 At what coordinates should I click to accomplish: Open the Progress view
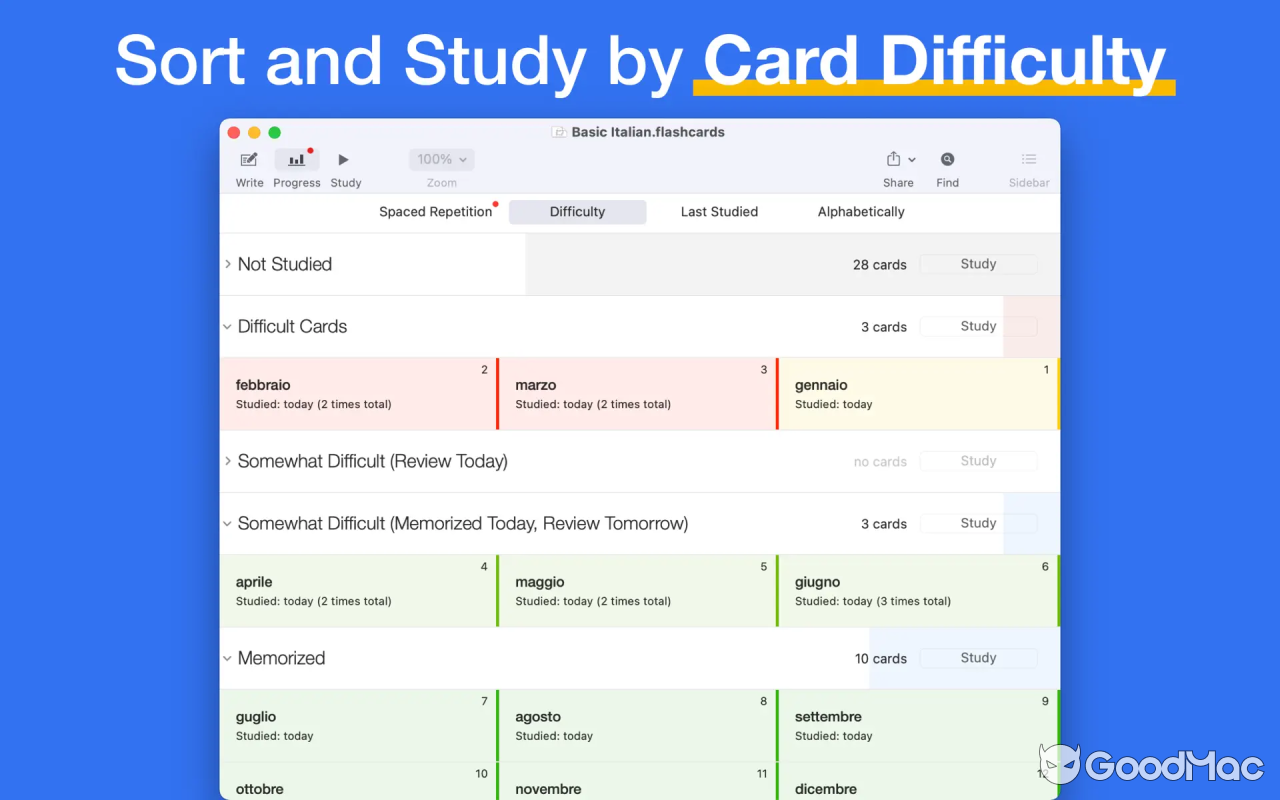tap(296, 160)
